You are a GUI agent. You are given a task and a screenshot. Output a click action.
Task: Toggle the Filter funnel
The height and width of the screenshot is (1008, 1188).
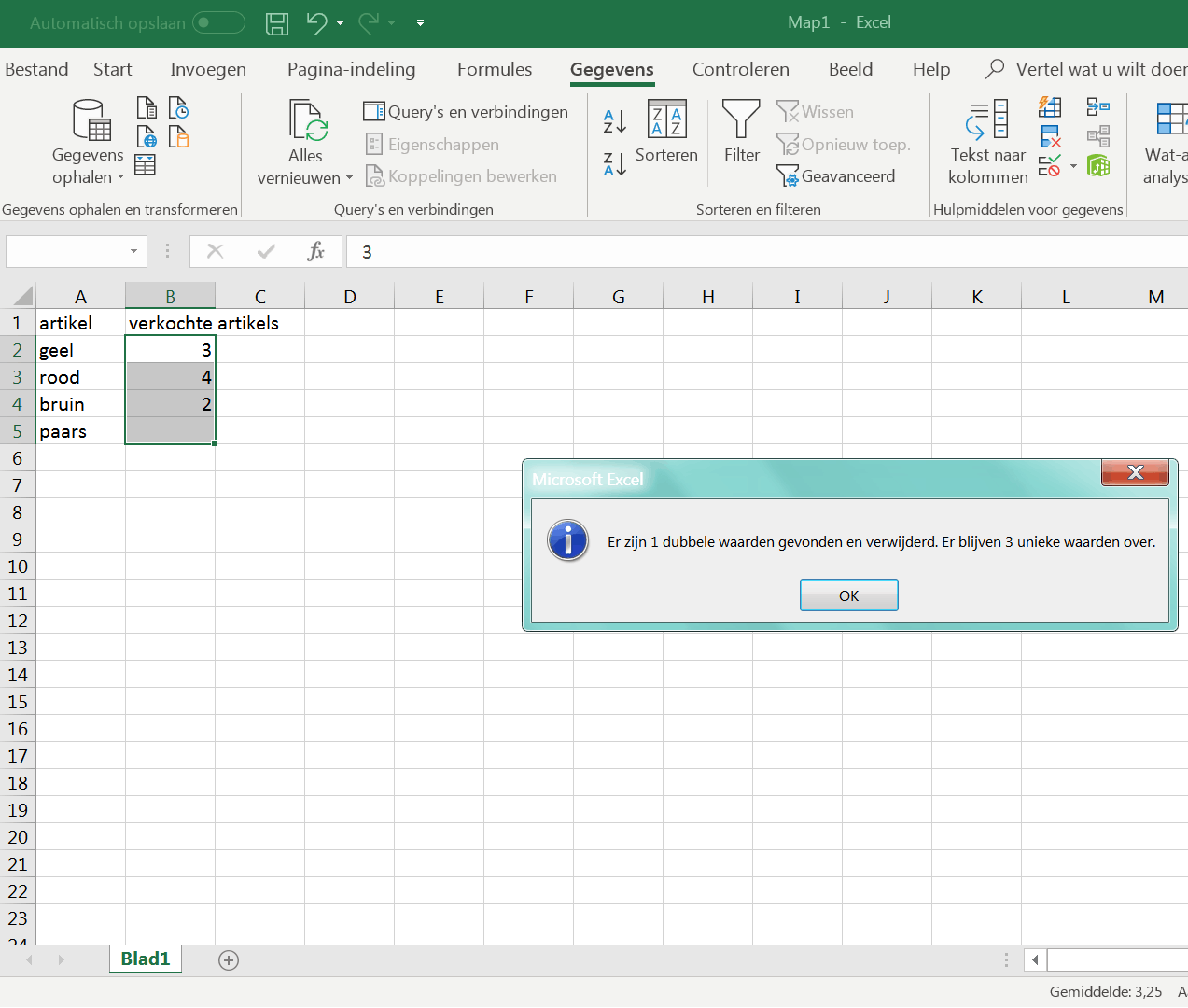(741, 132)
